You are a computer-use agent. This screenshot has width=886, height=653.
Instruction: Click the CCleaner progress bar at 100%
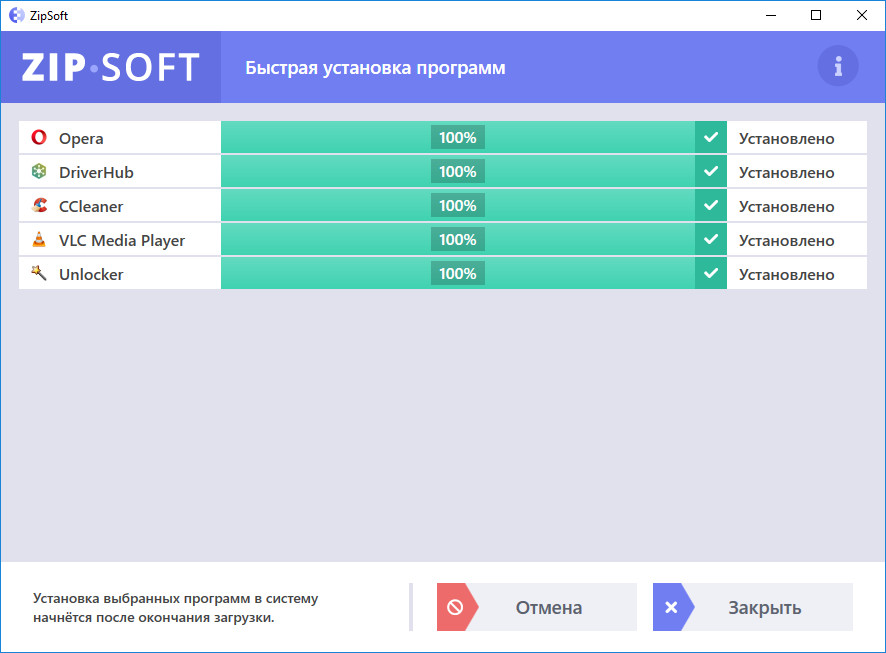pyautogui.click(x=458, y=205)
